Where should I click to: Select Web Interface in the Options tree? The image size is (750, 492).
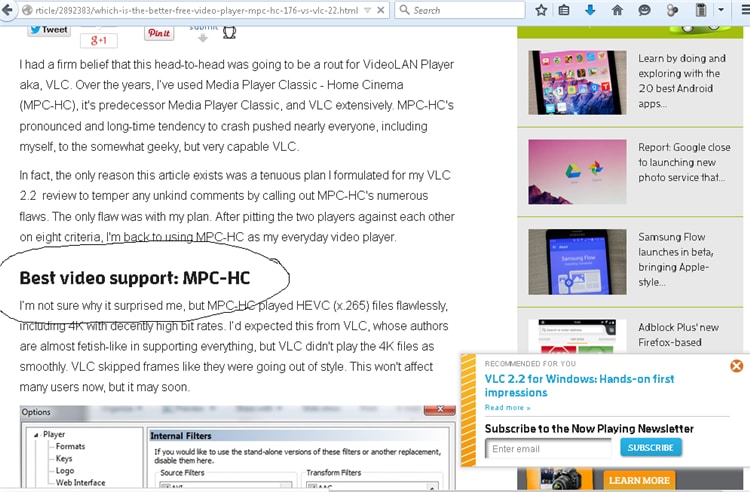[80, 482]
